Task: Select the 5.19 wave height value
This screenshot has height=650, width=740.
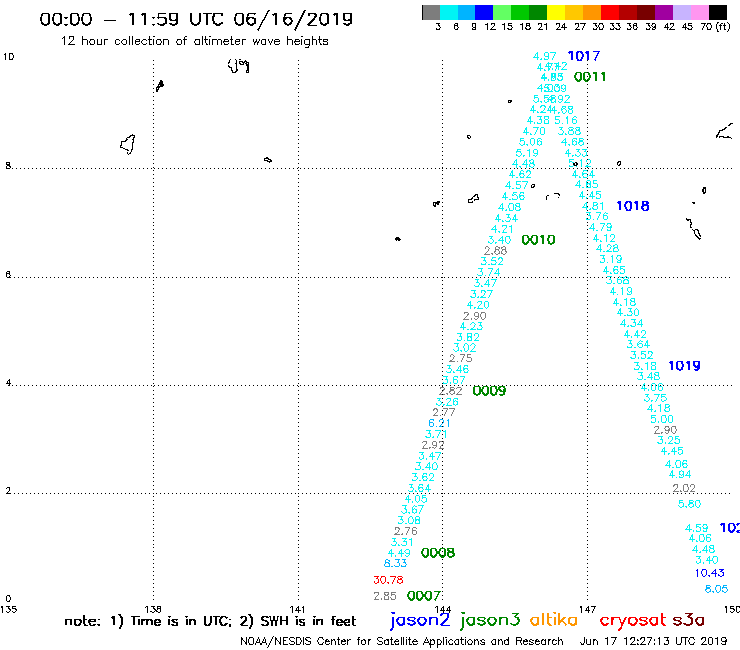Action: pos(527,153)
